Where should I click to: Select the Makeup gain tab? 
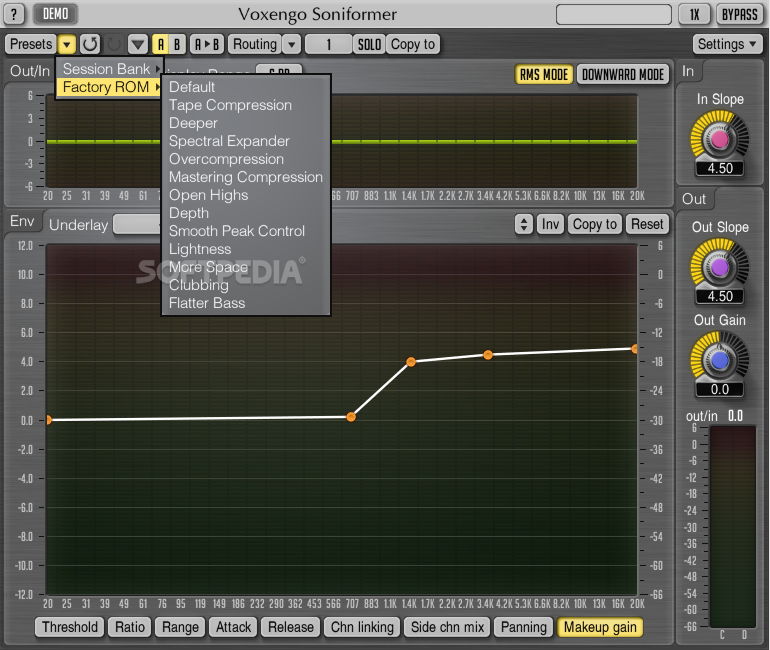pyautogui.click(x=600, y=627)
